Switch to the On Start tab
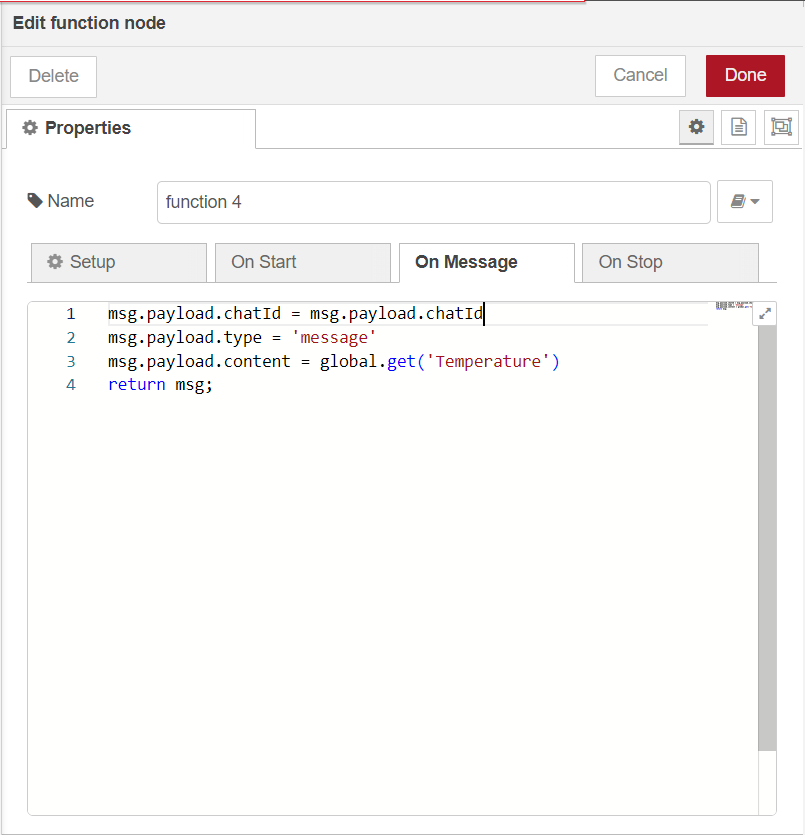 pyautogui.click(x=302, y=262)
